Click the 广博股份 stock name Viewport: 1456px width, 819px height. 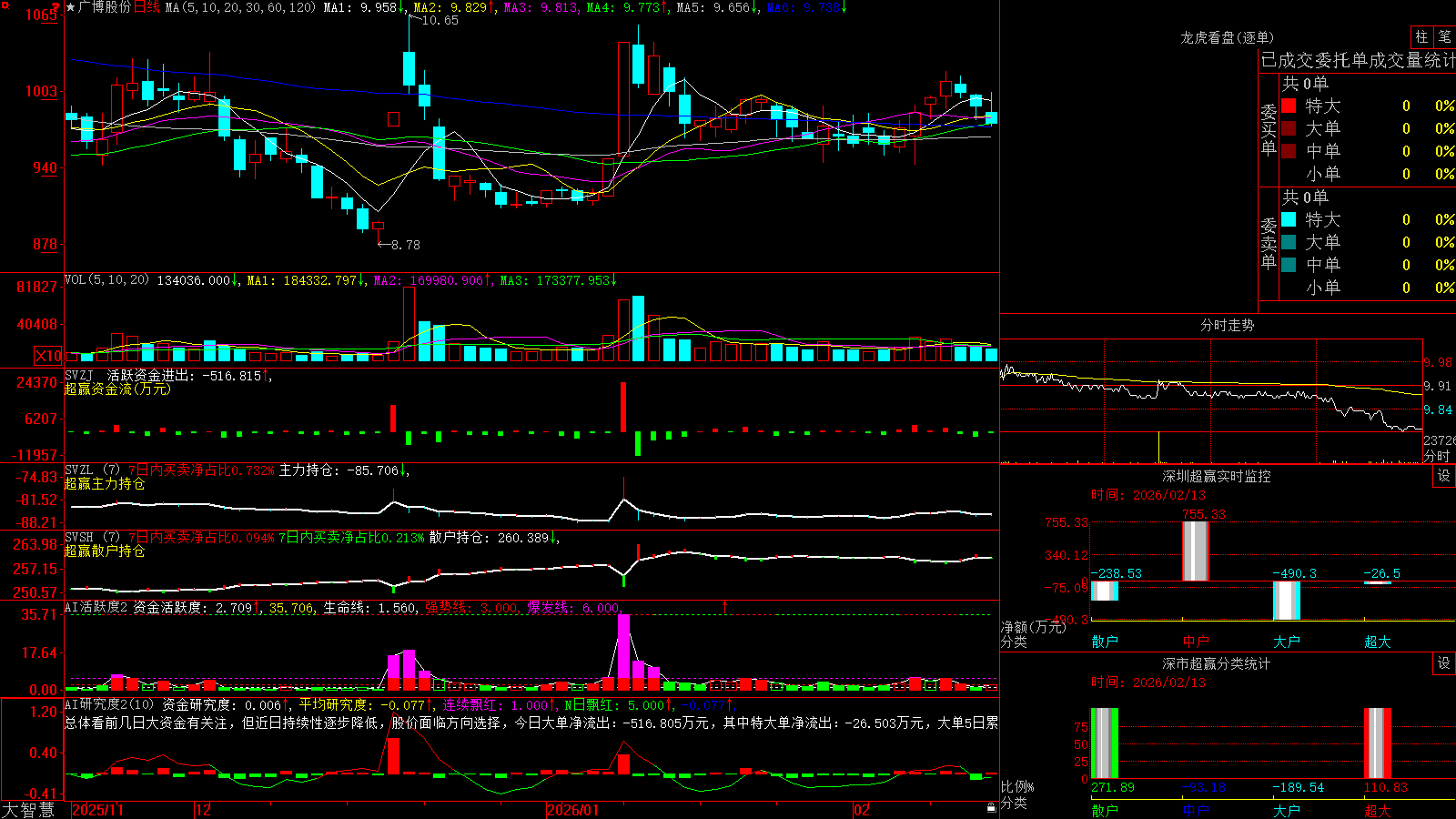[105, 7]
